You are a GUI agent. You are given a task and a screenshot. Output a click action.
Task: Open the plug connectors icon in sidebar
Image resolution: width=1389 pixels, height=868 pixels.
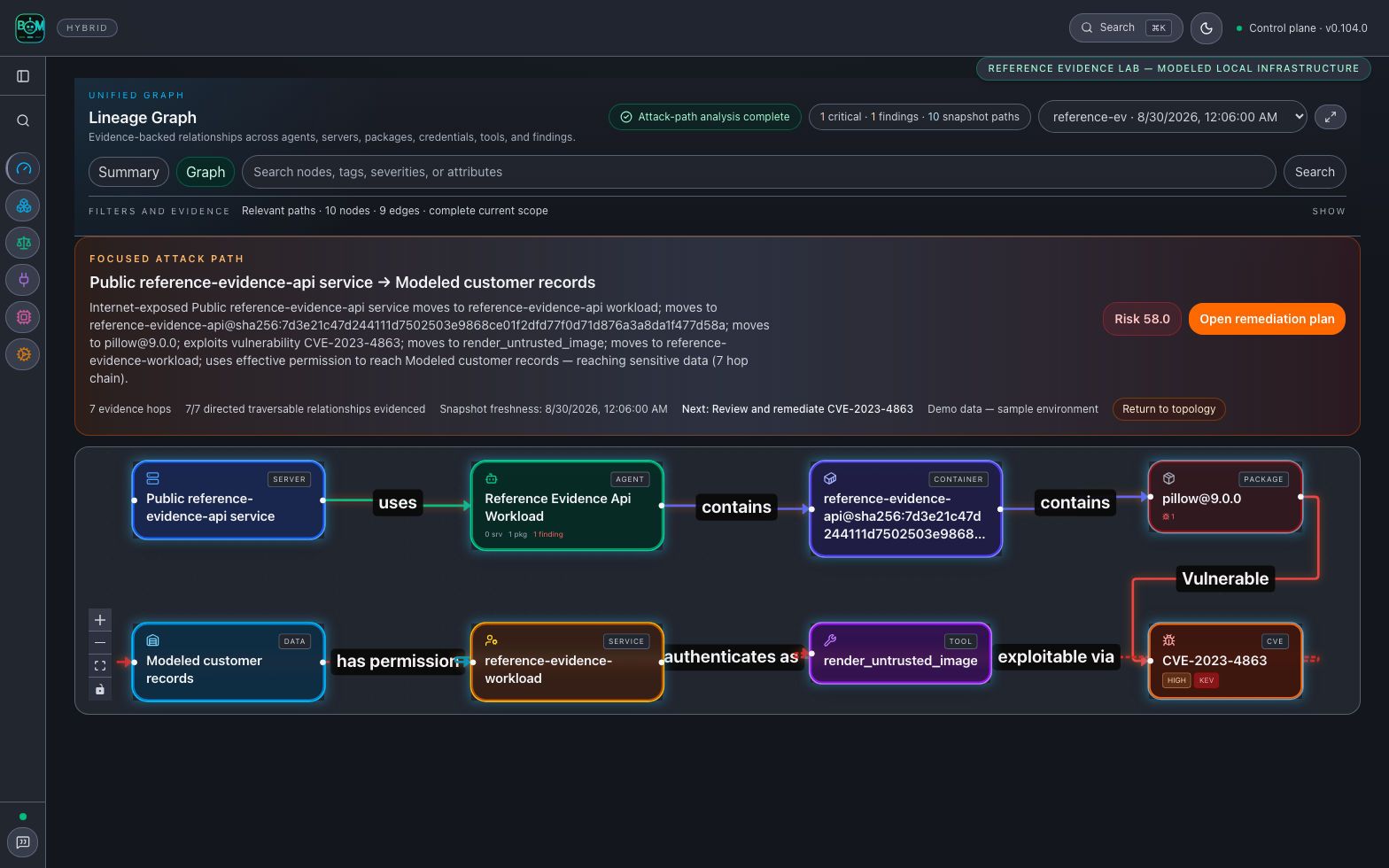click(x=23, y=280)
